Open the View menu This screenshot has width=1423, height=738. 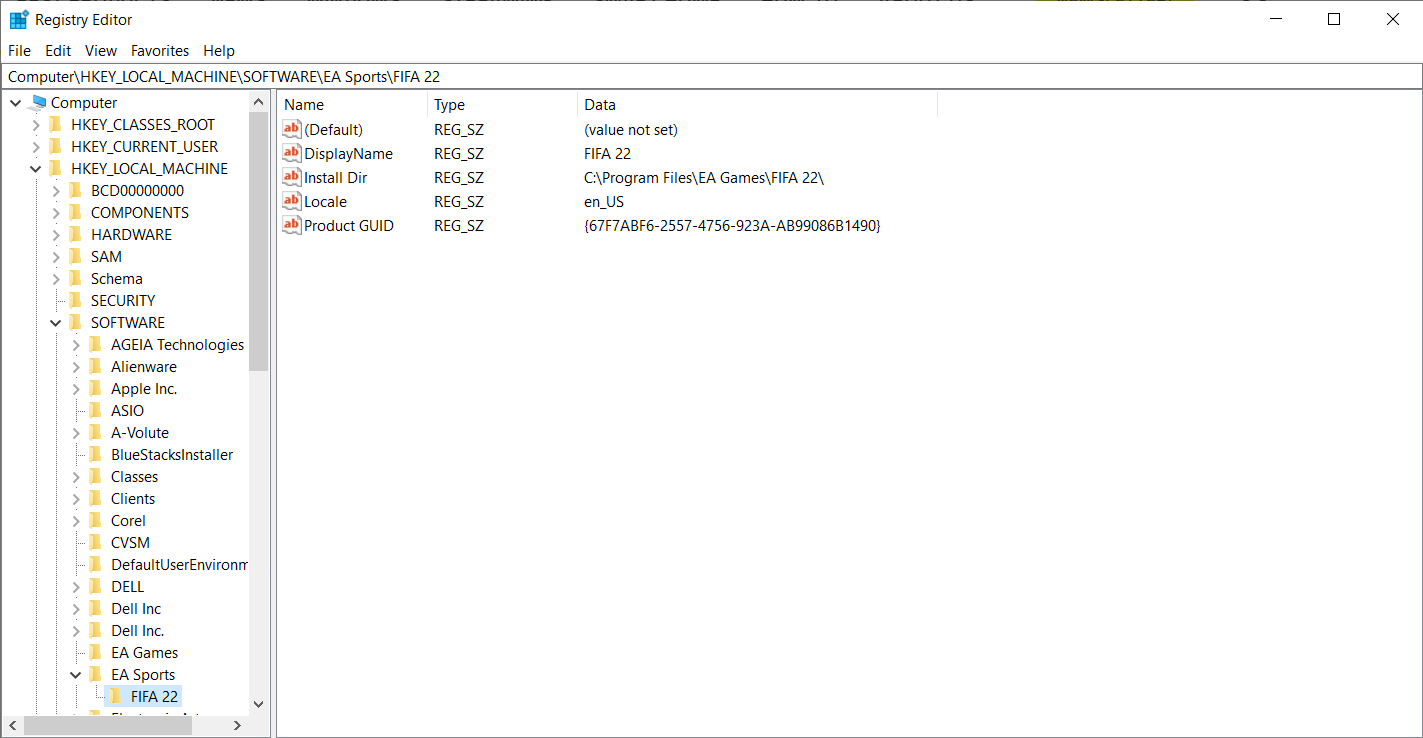pos(100,50)
